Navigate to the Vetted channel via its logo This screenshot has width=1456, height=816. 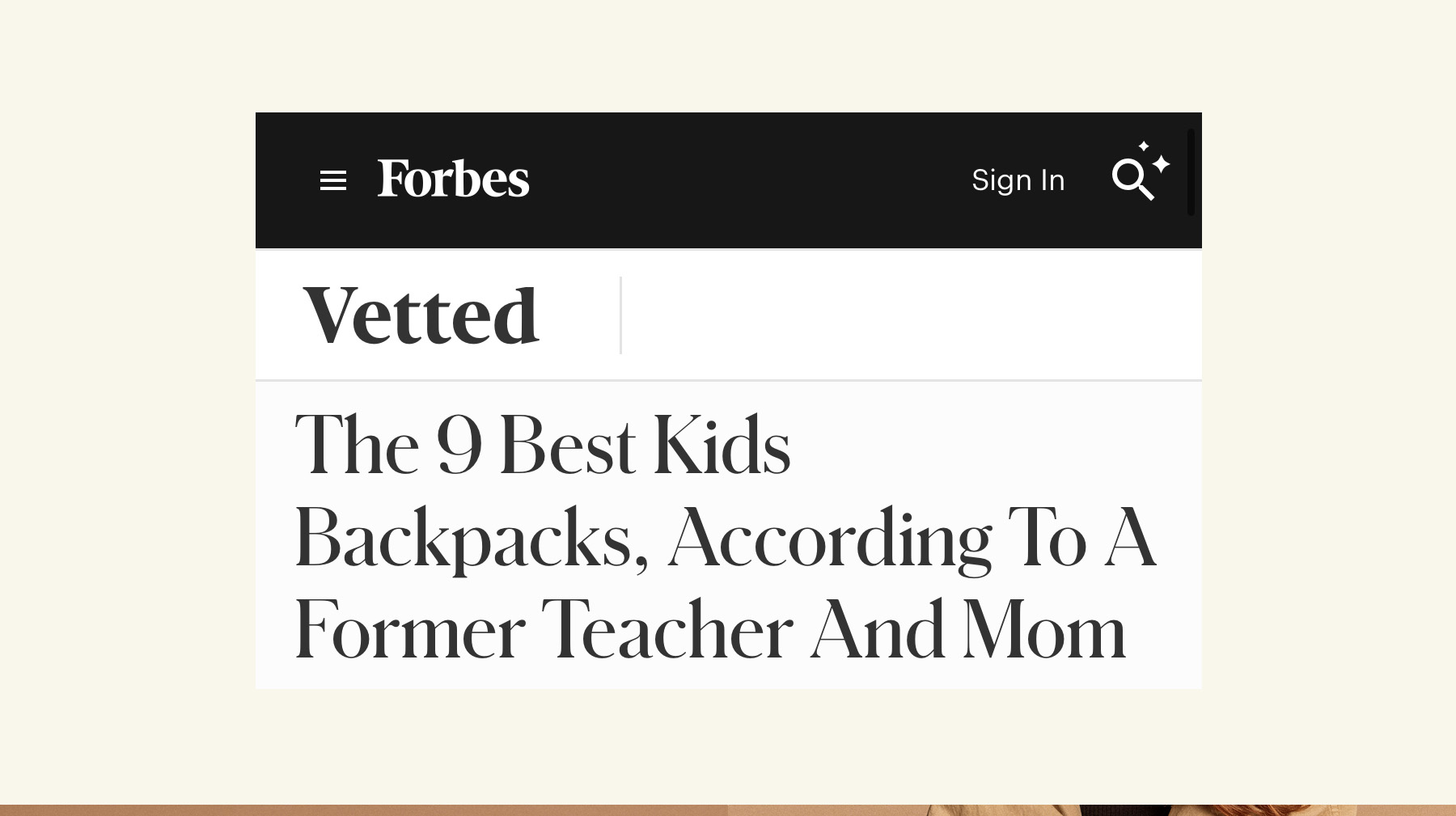(x=423, y=314)
